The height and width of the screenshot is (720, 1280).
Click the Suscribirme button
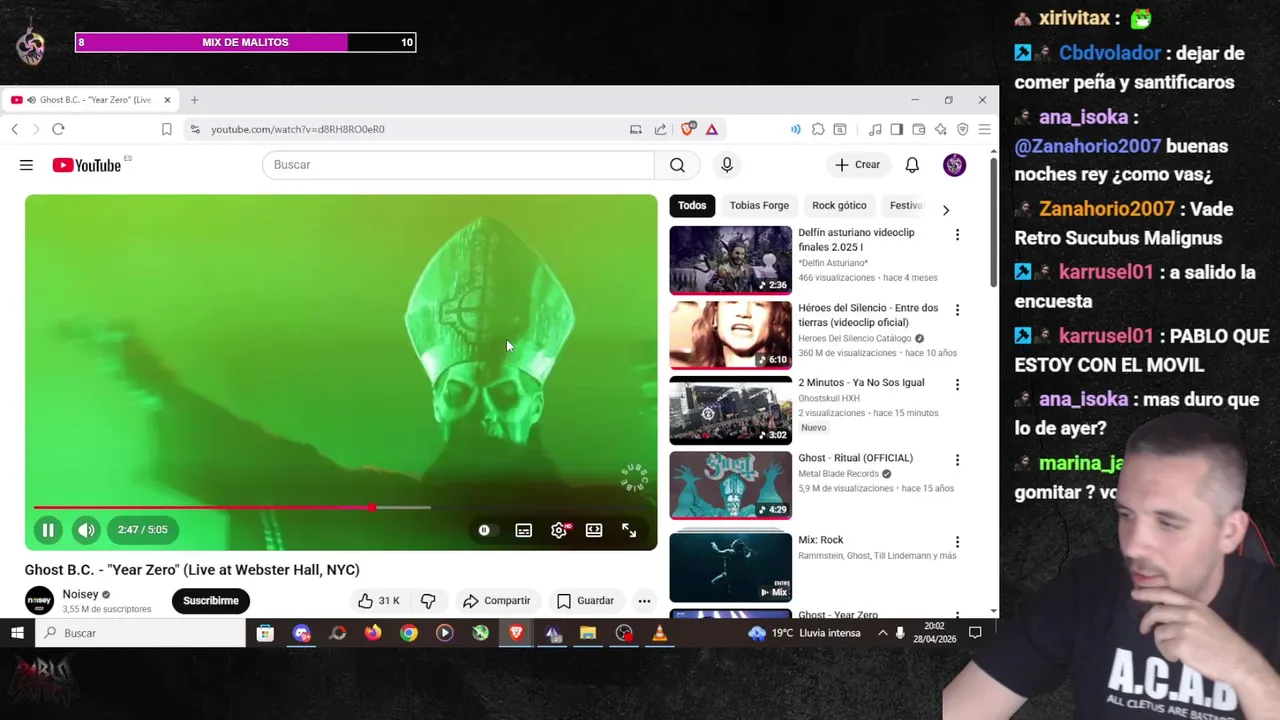coord(211,601)
